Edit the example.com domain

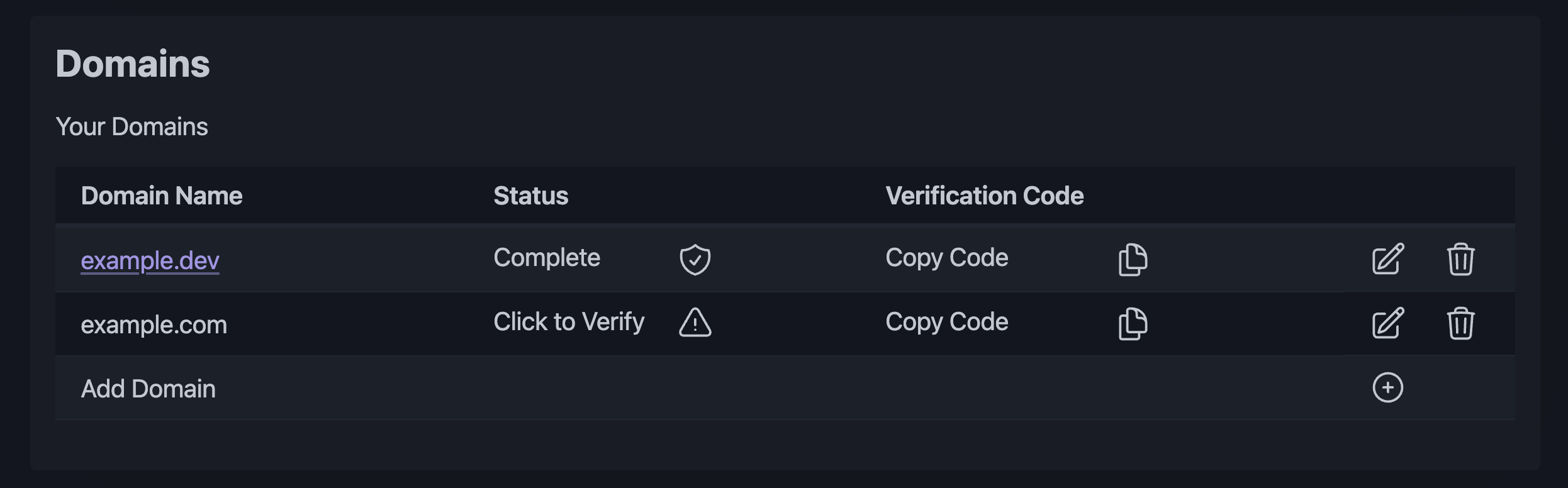1387,323
